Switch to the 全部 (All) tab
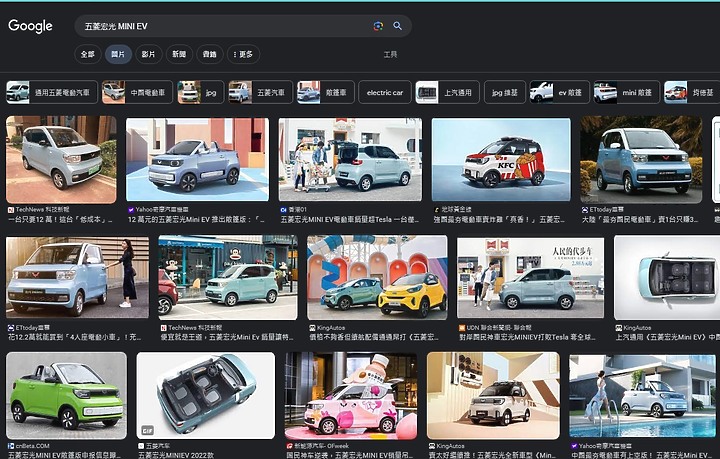 click(88, 54)
